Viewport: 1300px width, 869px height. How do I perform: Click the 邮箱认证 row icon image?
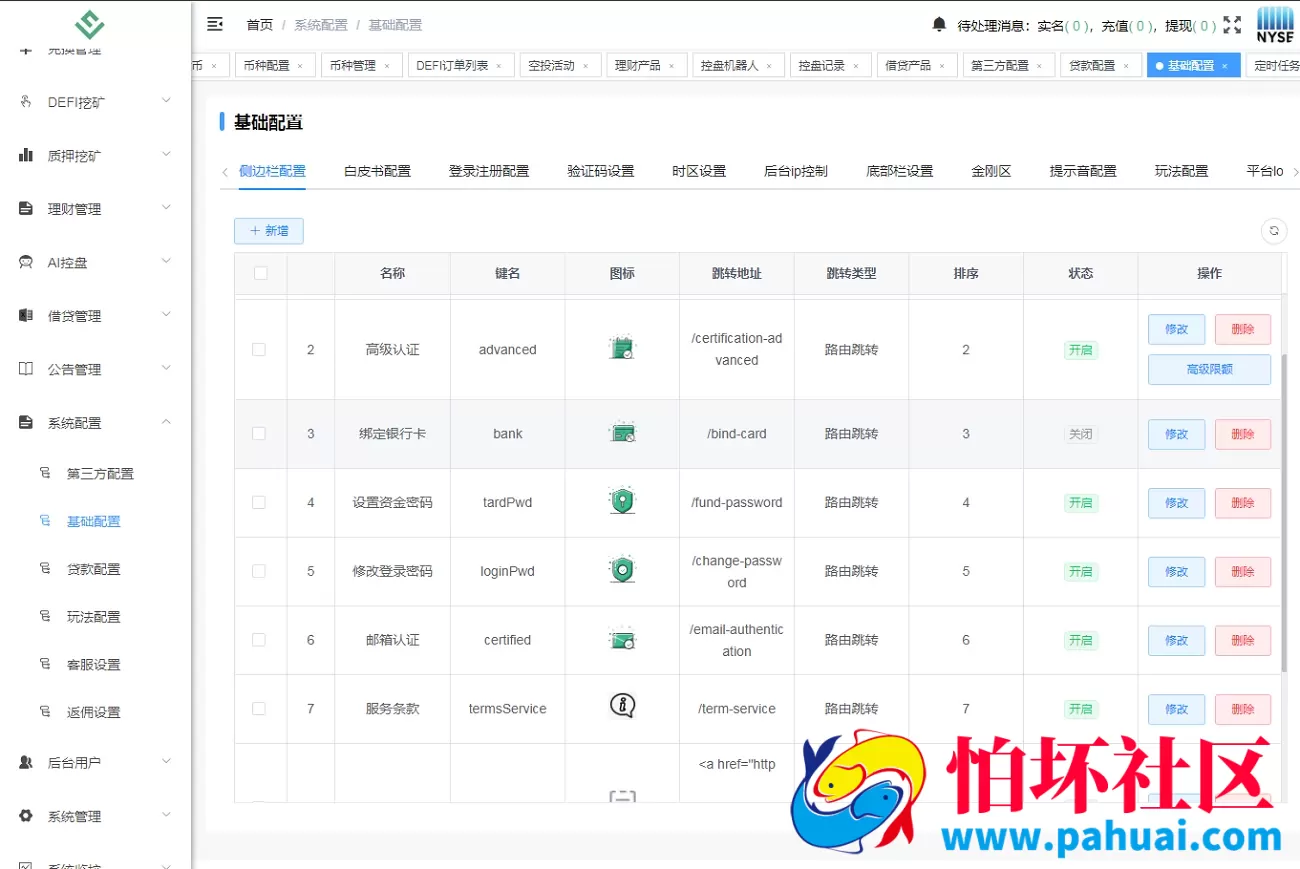622,639
